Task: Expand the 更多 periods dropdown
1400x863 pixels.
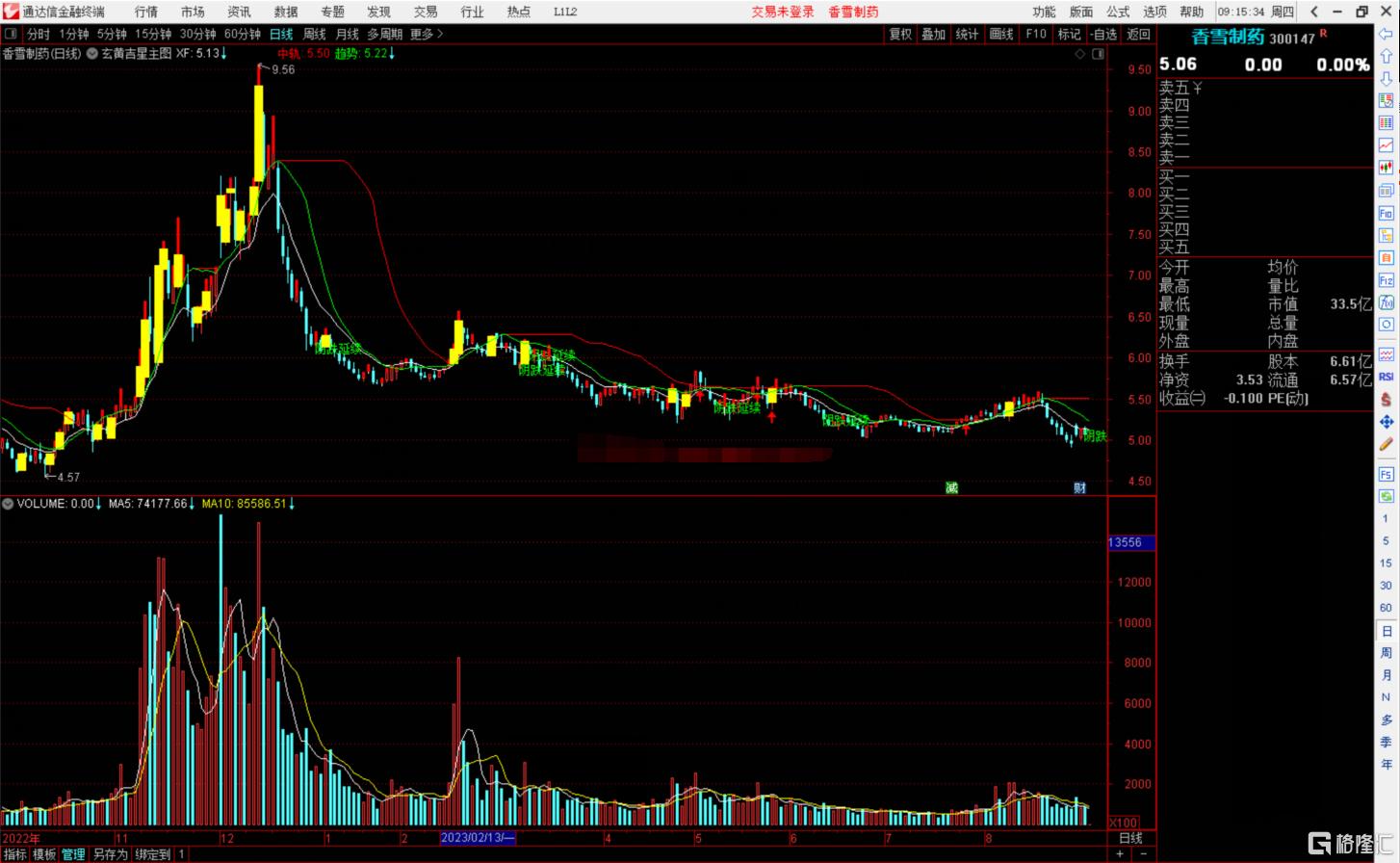Action: [x=427, y=34]
